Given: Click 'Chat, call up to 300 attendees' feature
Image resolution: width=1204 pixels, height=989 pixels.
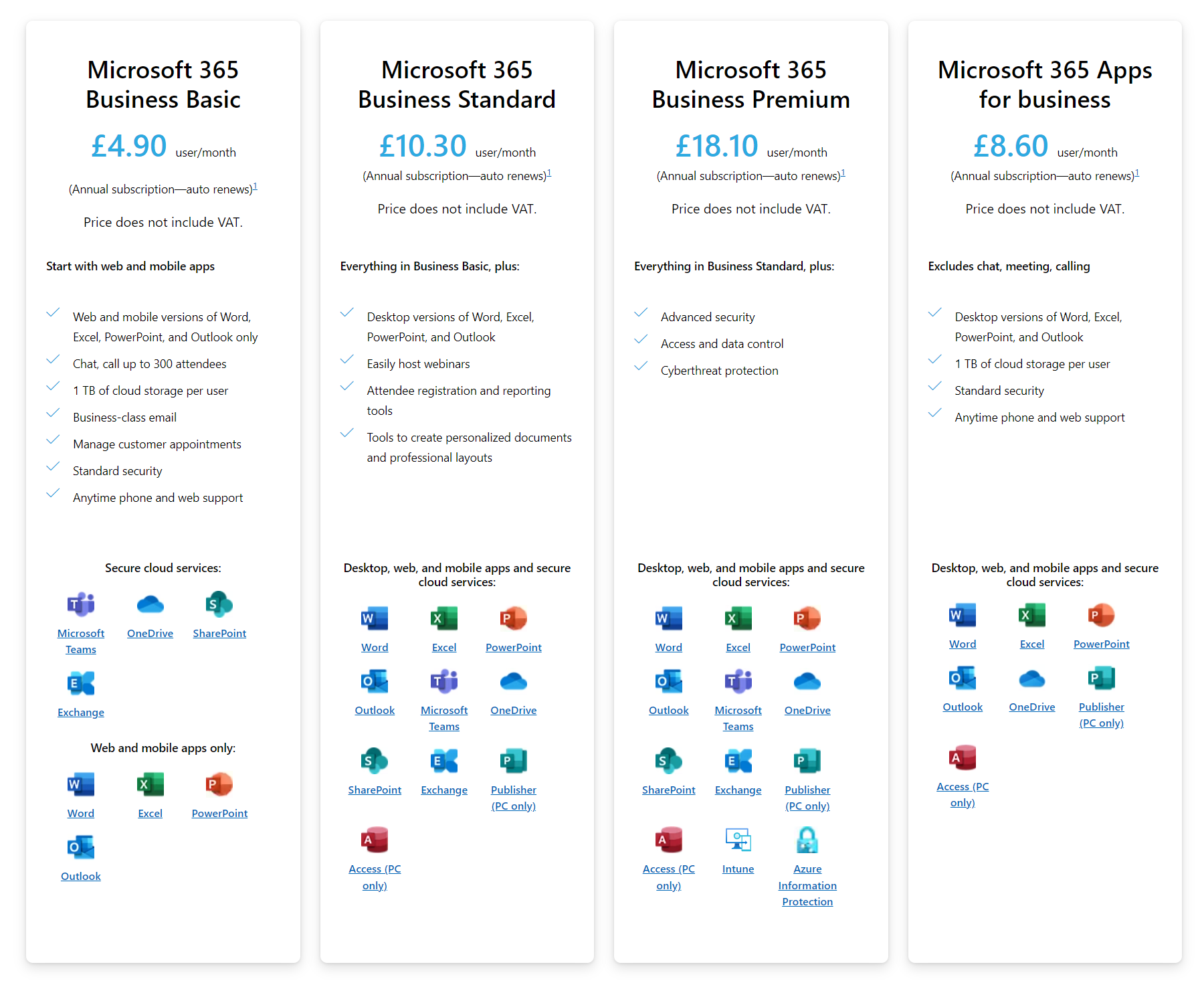Looking at the screenshot, I should tap(150, 364).
